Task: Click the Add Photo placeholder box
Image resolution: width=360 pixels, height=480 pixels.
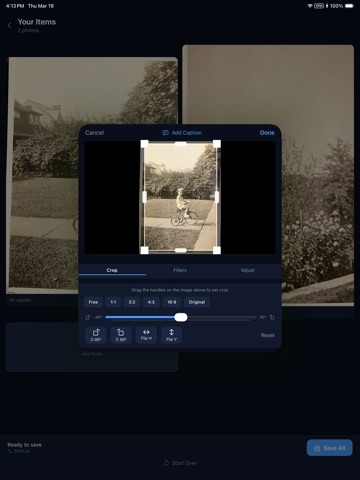Action: (92, 361)
